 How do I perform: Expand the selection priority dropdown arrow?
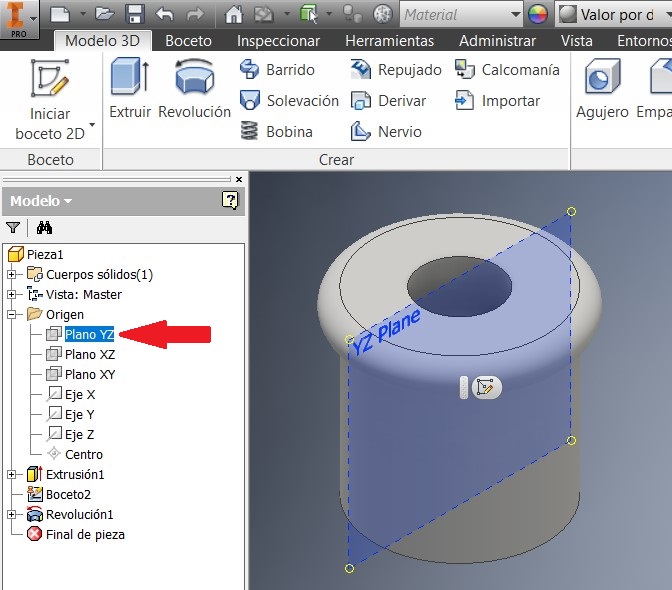(x=329, y=14)
